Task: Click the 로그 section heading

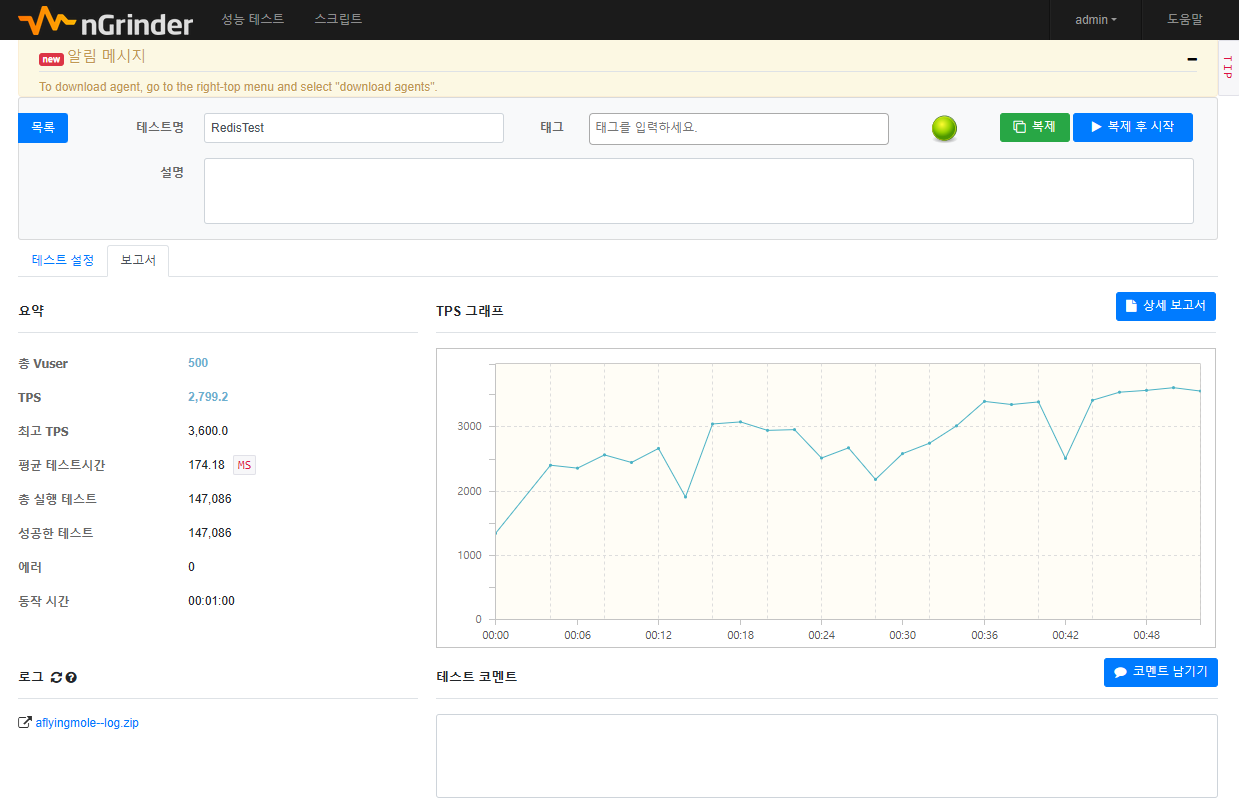Action: point(31,677)
